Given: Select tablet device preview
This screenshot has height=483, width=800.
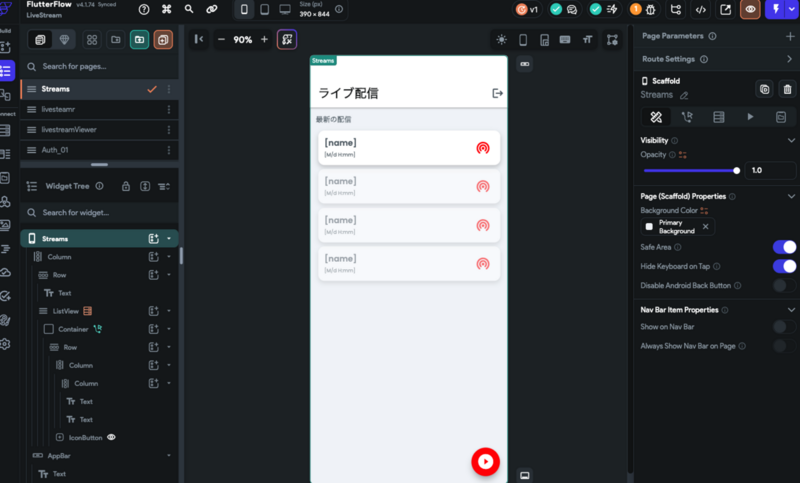Looking at the screenshot, I should coord(264,10).
